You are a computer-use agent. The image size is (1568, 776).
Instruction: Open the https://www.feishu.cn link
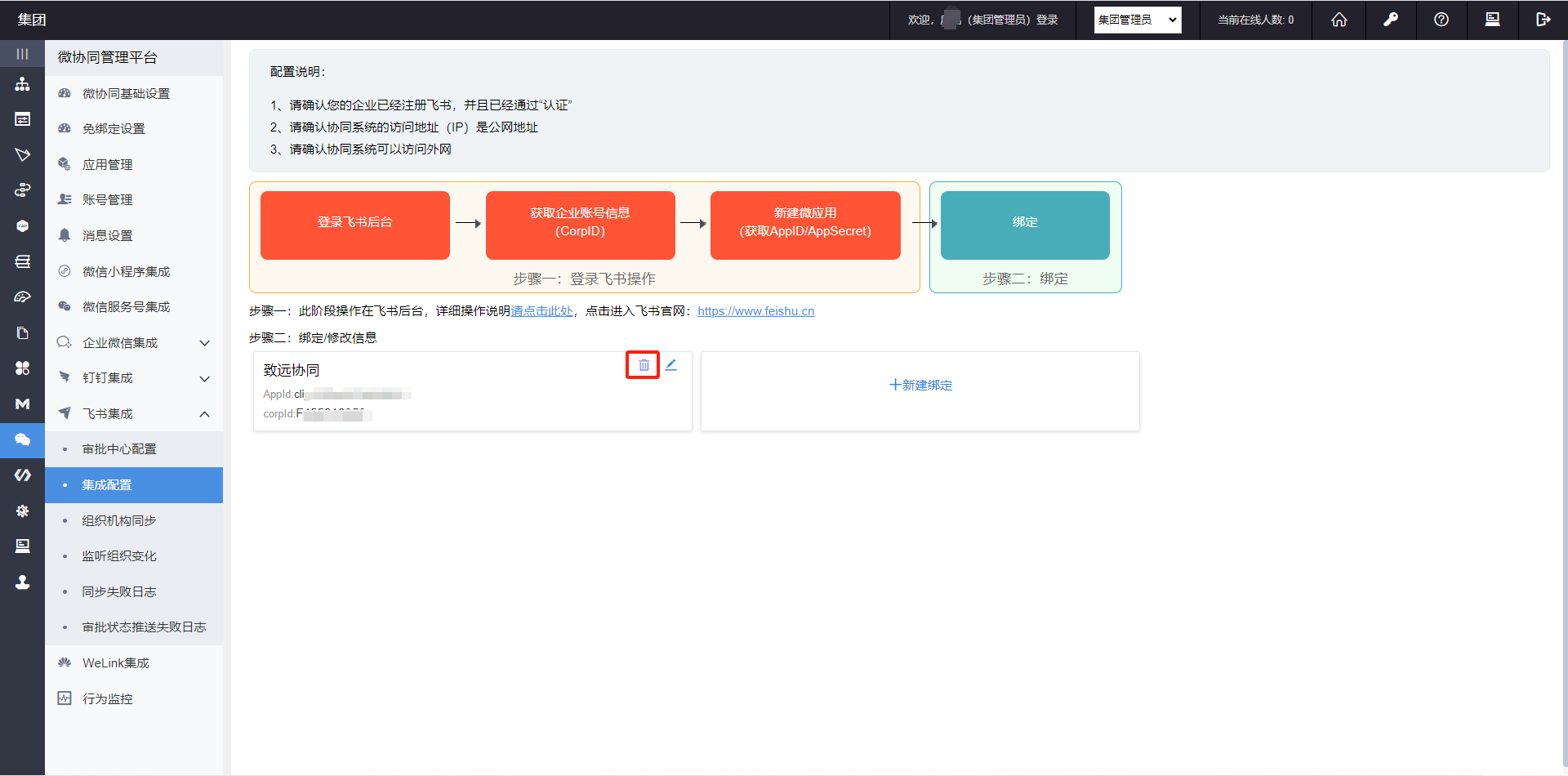(x=756, y=311)
